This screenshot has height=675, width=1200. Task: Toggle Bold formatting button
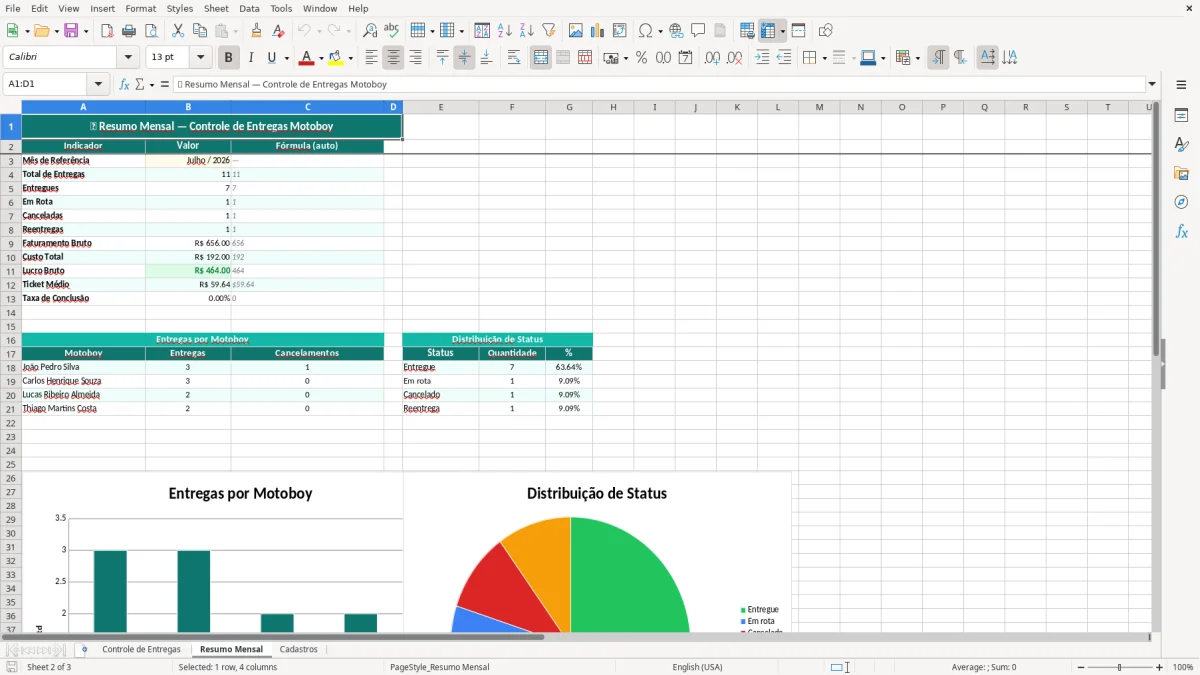228,58
